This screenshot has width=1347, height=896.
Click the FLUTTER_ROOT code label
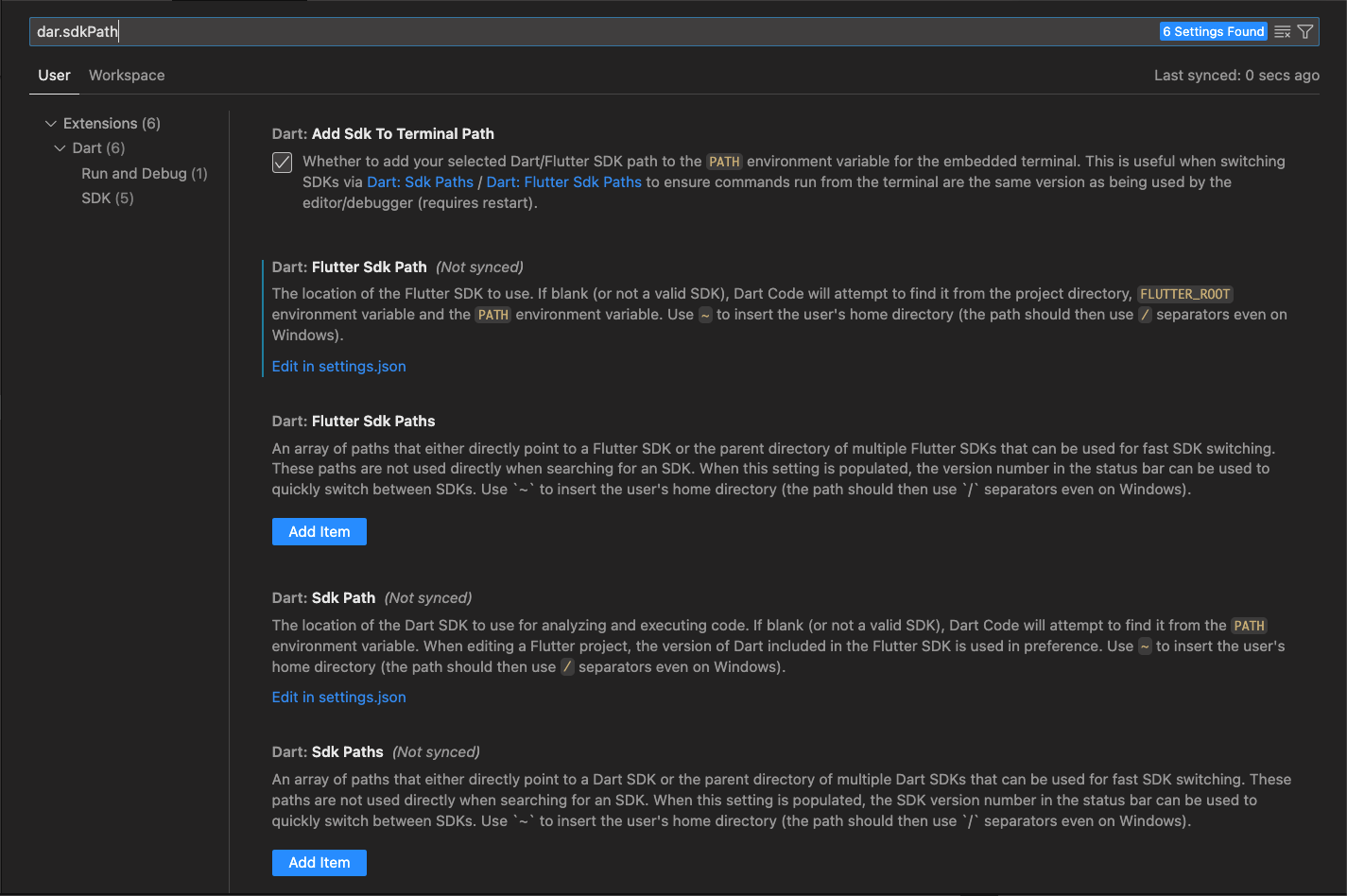point(1185,294)
